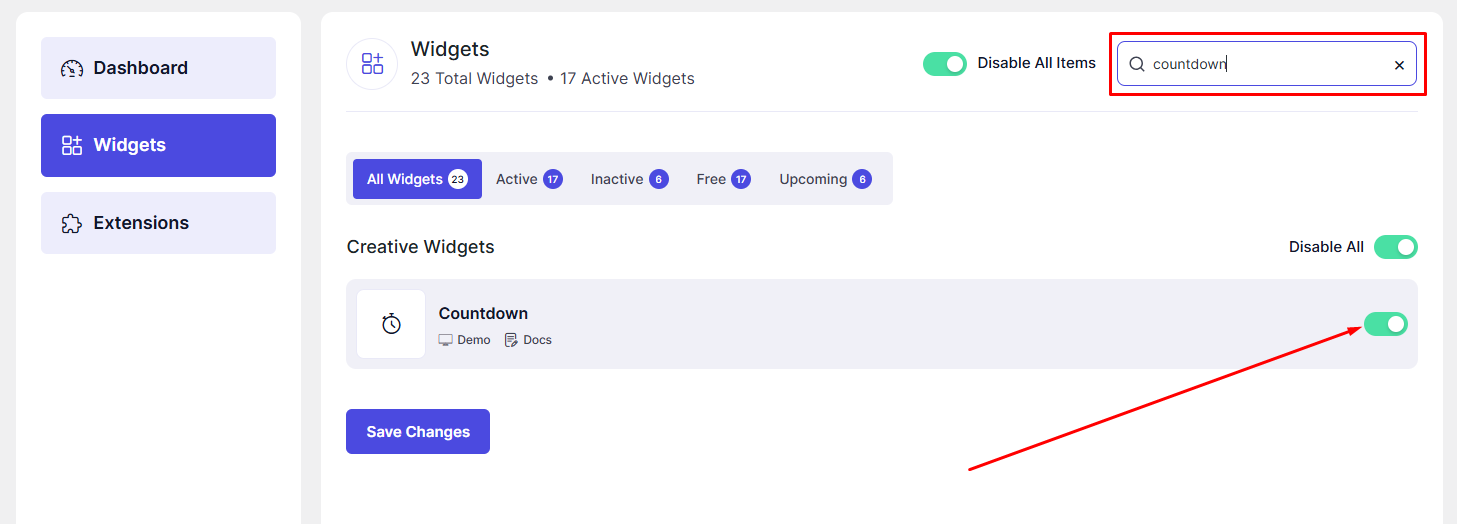Show the Upcoming widgets tab
The width and height of the screenshot is (1457, 524).
tap(825, 179)
